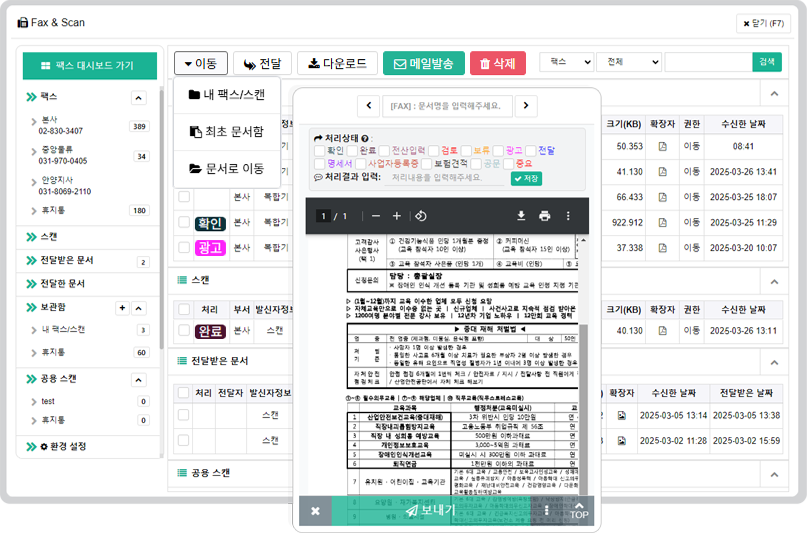Image resolution: width=807 pixels, height=533 pixels.
Task: Download the PDF from the viewer toolbar
Action: pos(521,216)
